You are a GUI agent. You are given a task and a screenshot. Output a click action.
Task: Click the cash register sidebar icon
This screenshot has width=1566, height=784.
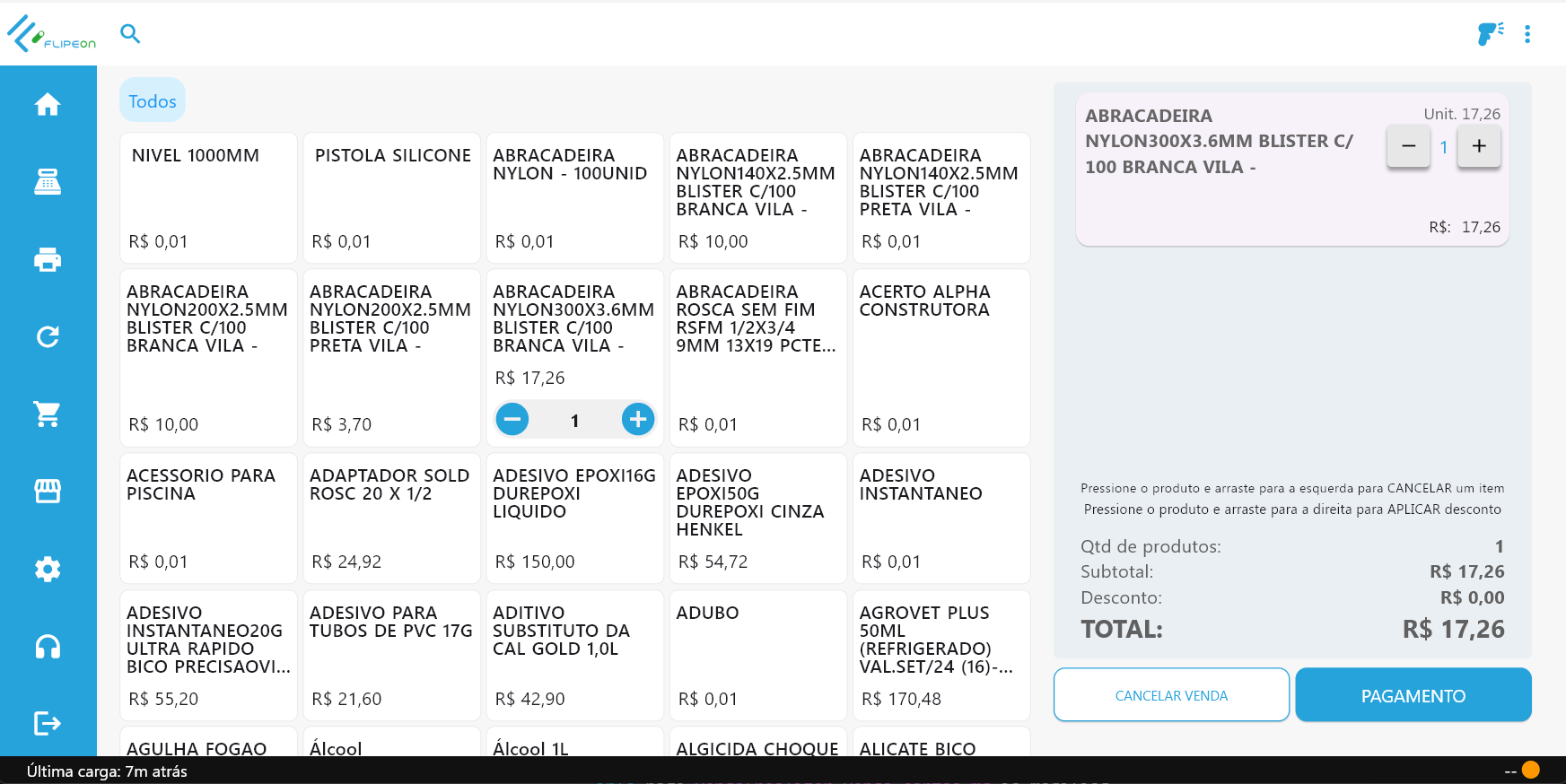point(48,182)
